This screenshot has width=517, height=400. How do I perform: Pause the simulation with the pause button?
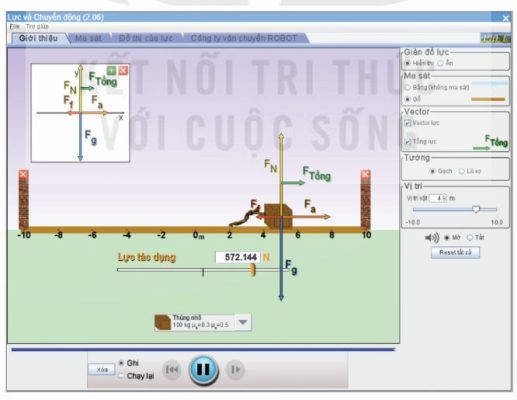point(203,370)
